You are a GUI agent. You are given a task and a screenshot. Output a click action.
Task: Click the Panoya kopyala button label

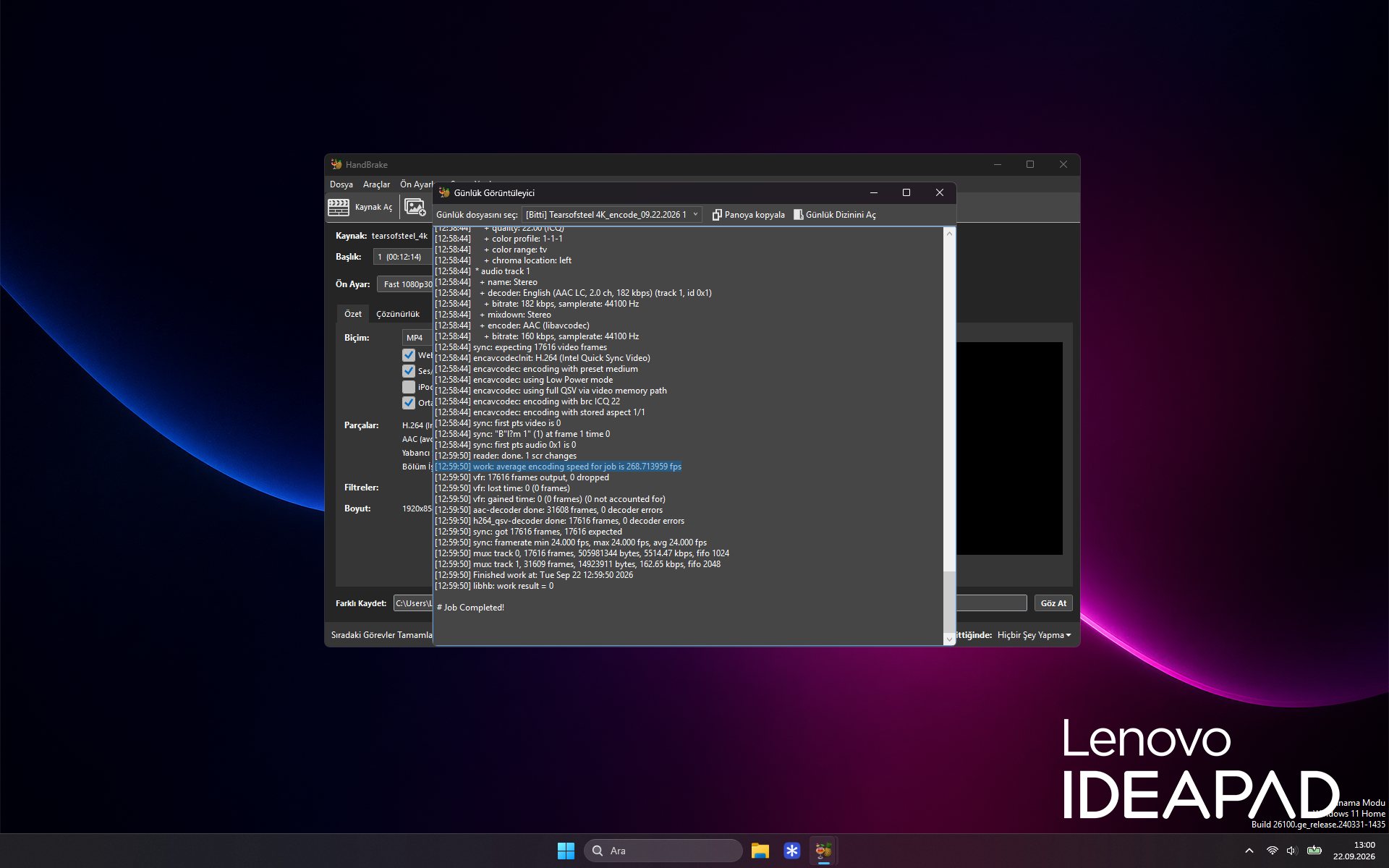755,215
